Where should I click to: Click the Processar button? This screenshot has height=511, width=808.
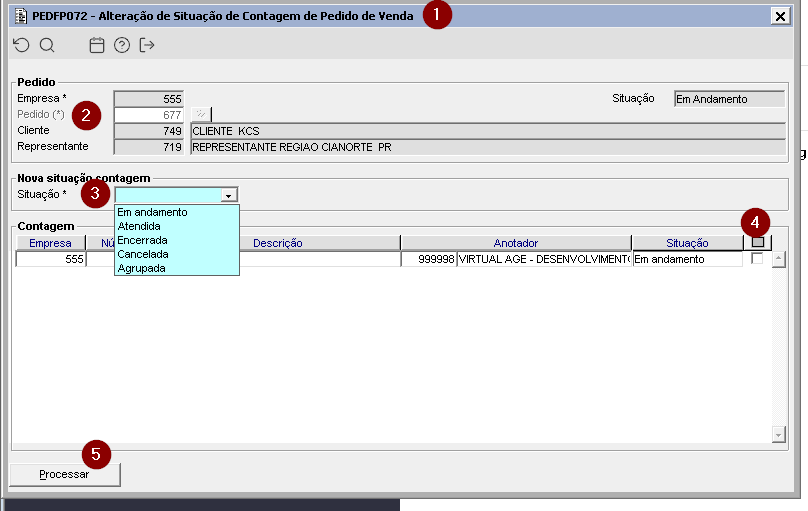tap(65, 474)
